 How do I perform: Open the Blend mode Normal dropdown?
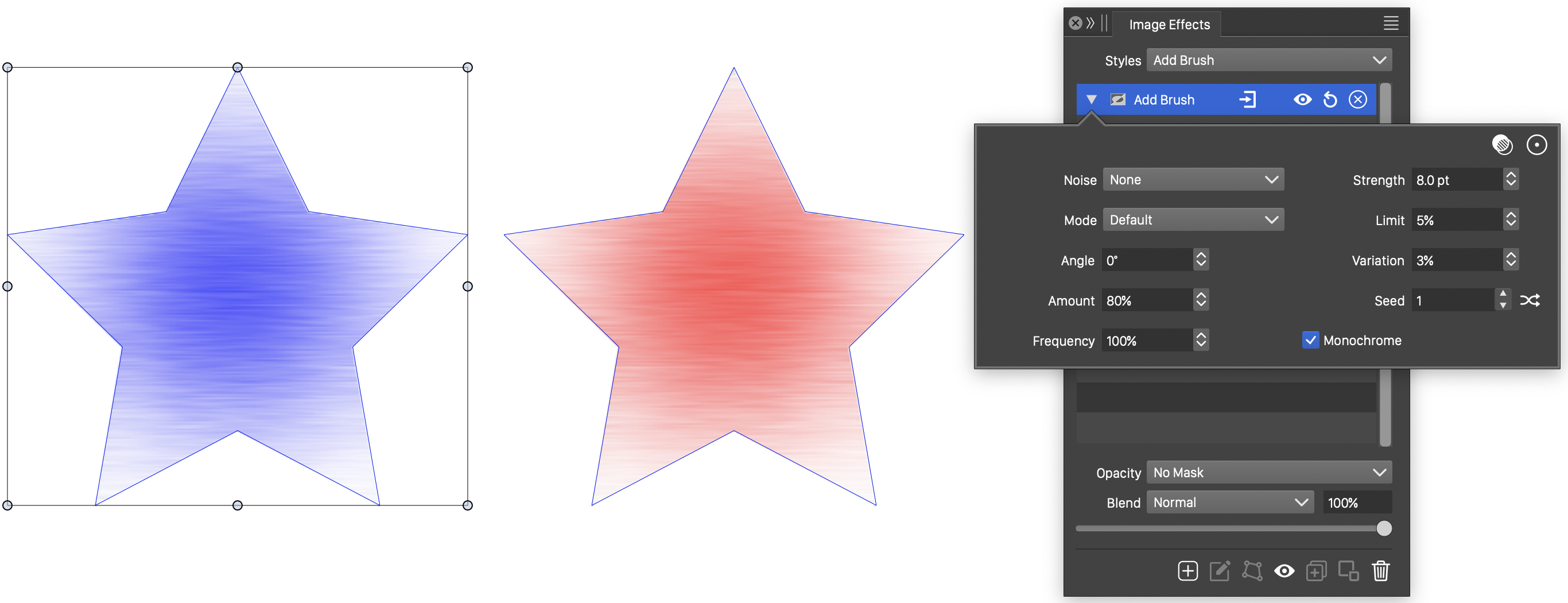click(x=1229, y=502)
